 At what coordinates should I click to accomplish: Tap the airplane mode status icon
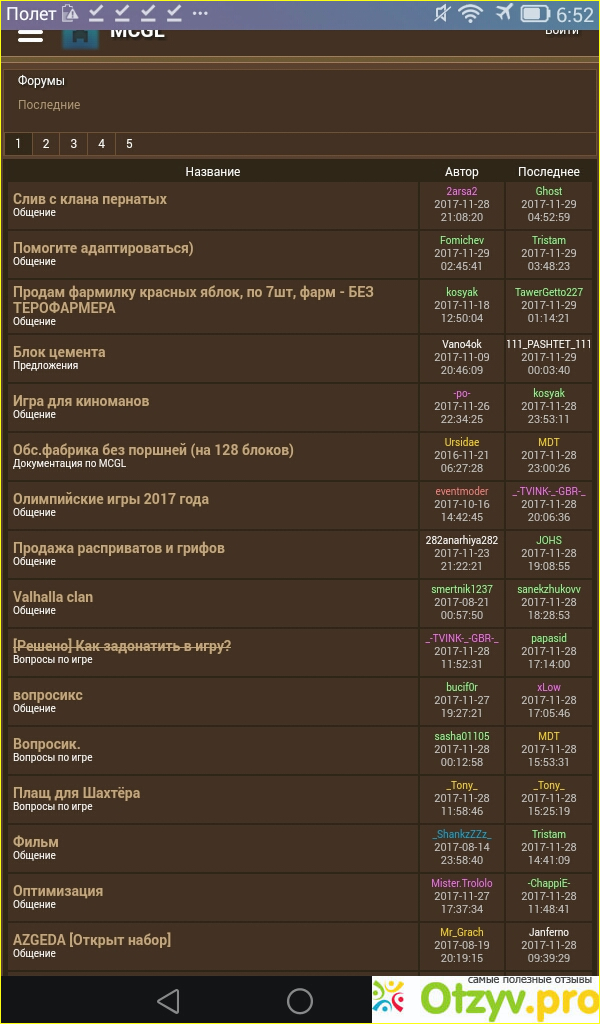(x=503, y=14)
